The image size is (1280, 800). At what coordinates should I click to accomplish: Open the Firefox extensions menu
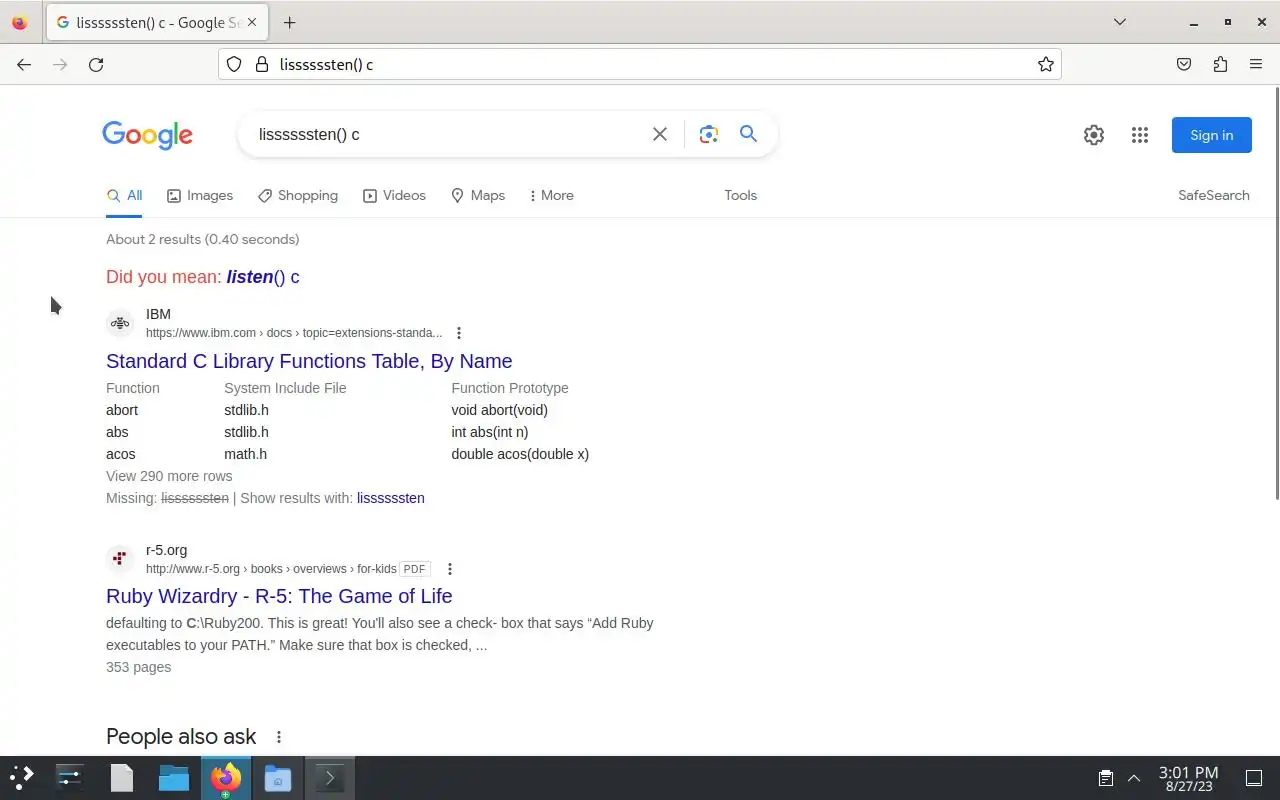pyautogui.click(x=1220, y=64)
